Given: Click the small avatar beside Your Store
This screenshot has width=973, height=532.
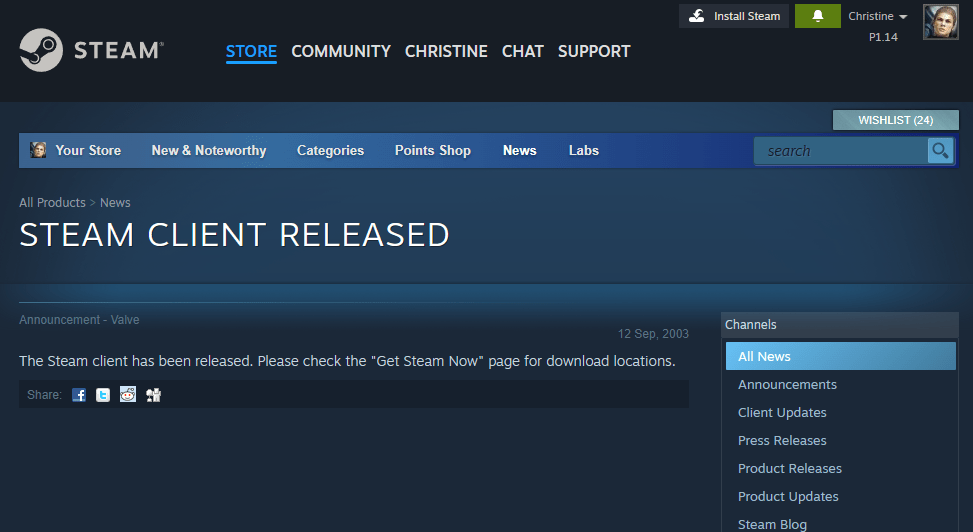Looking at the screenshot, I should pos(38,150).
